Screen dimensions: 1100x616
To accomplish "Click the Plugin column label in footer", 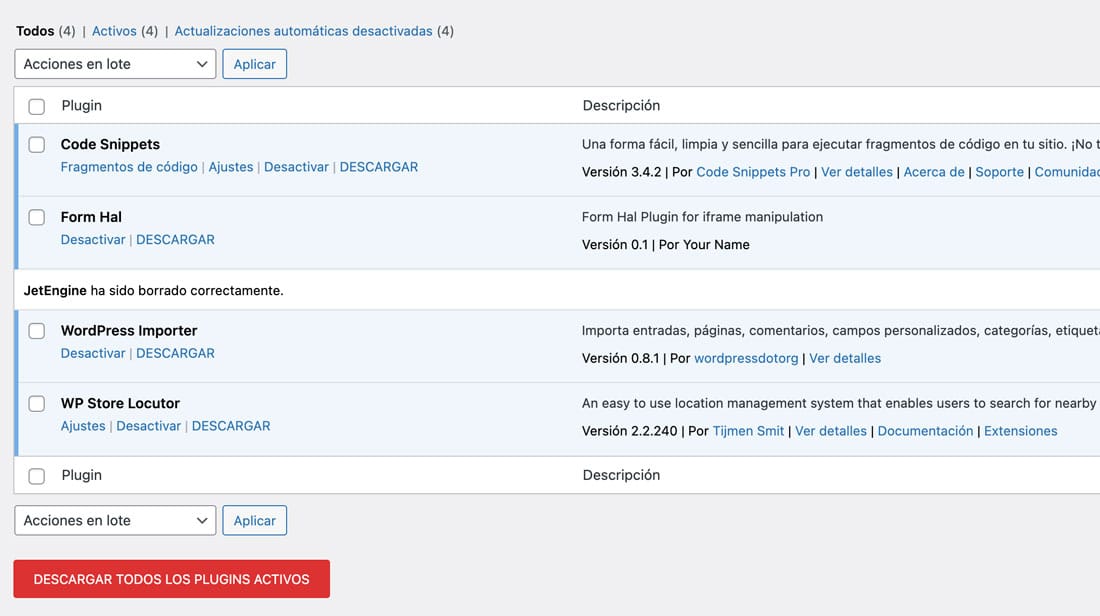I will tap(81, 475).
